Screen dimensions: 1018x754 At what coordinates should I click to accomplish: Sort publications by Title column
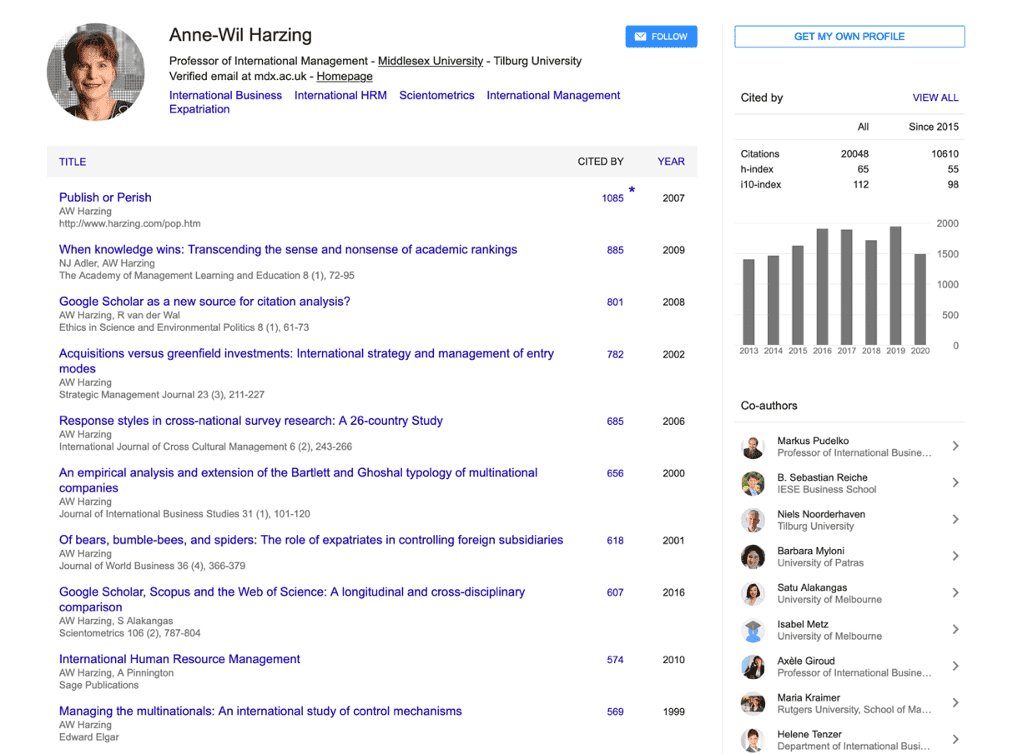(x=73, y=162)
